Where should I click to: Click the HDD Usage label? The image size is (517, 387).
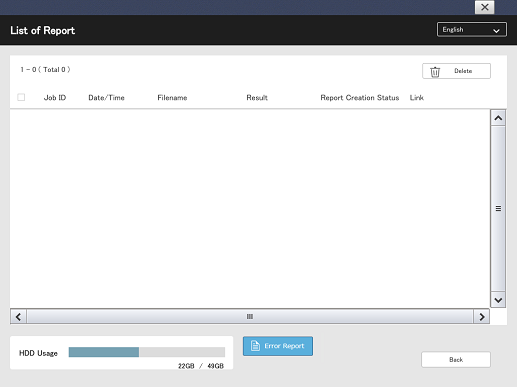[38, 353]
